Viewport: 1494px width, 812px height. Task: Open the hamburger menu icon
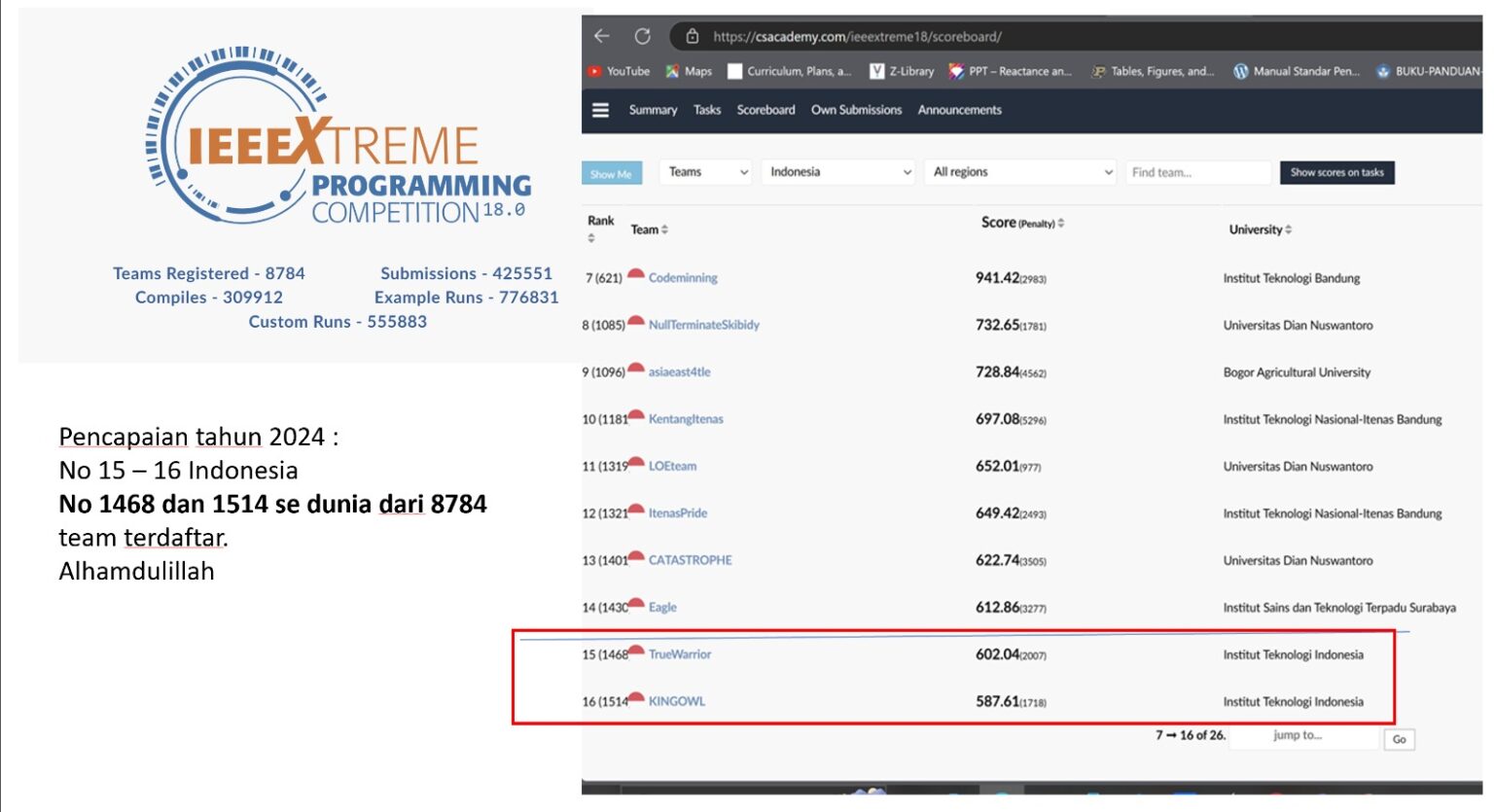click(x=601, y=110)
